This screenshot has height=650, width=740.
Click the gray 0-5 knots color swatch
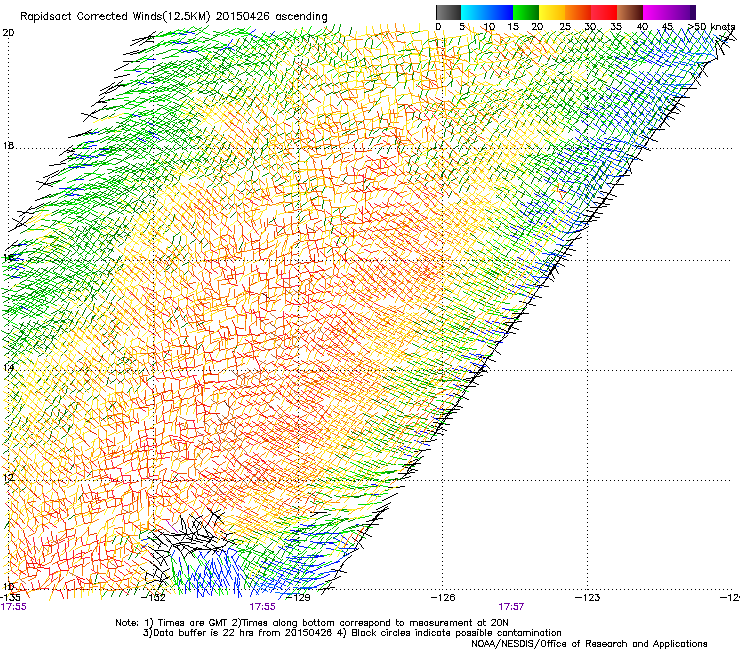click(448, 12)
